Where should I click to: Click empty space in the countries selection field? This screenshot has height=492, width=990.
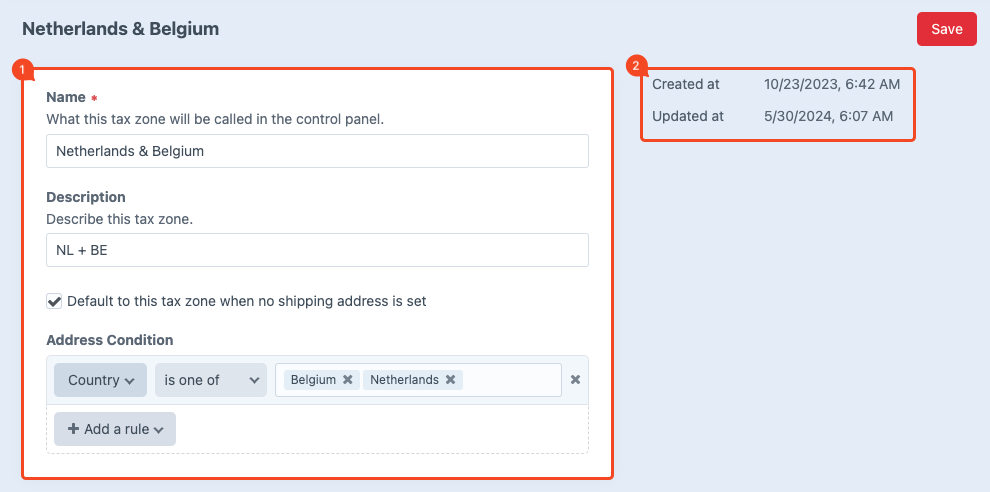(x=510, y=380)
